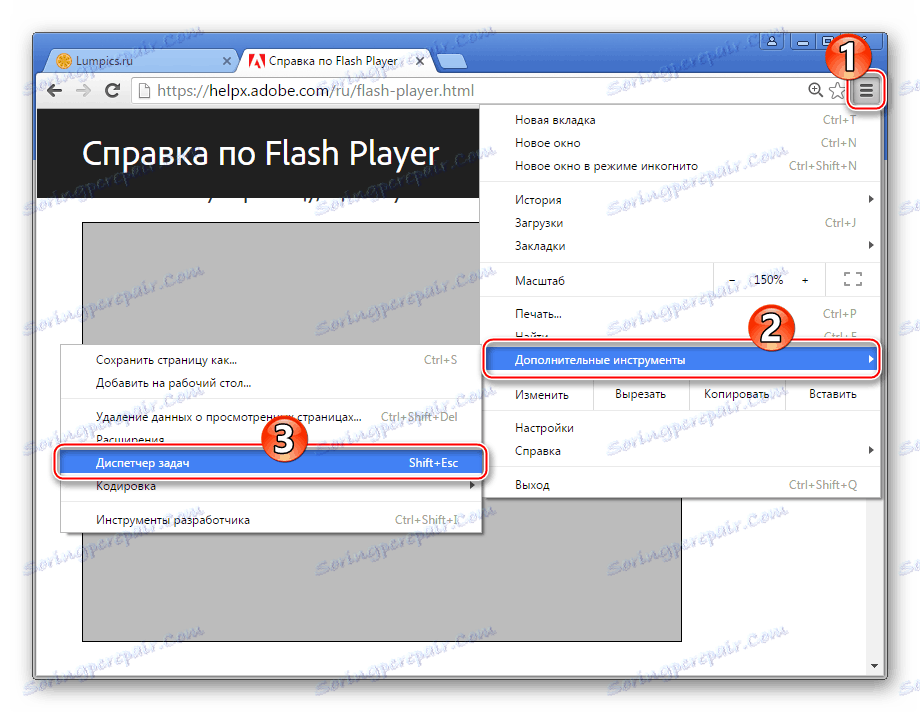Click the Вырезать button
Image resolution: width=920 pixels, height=712 pixels.
coord(640,394)
